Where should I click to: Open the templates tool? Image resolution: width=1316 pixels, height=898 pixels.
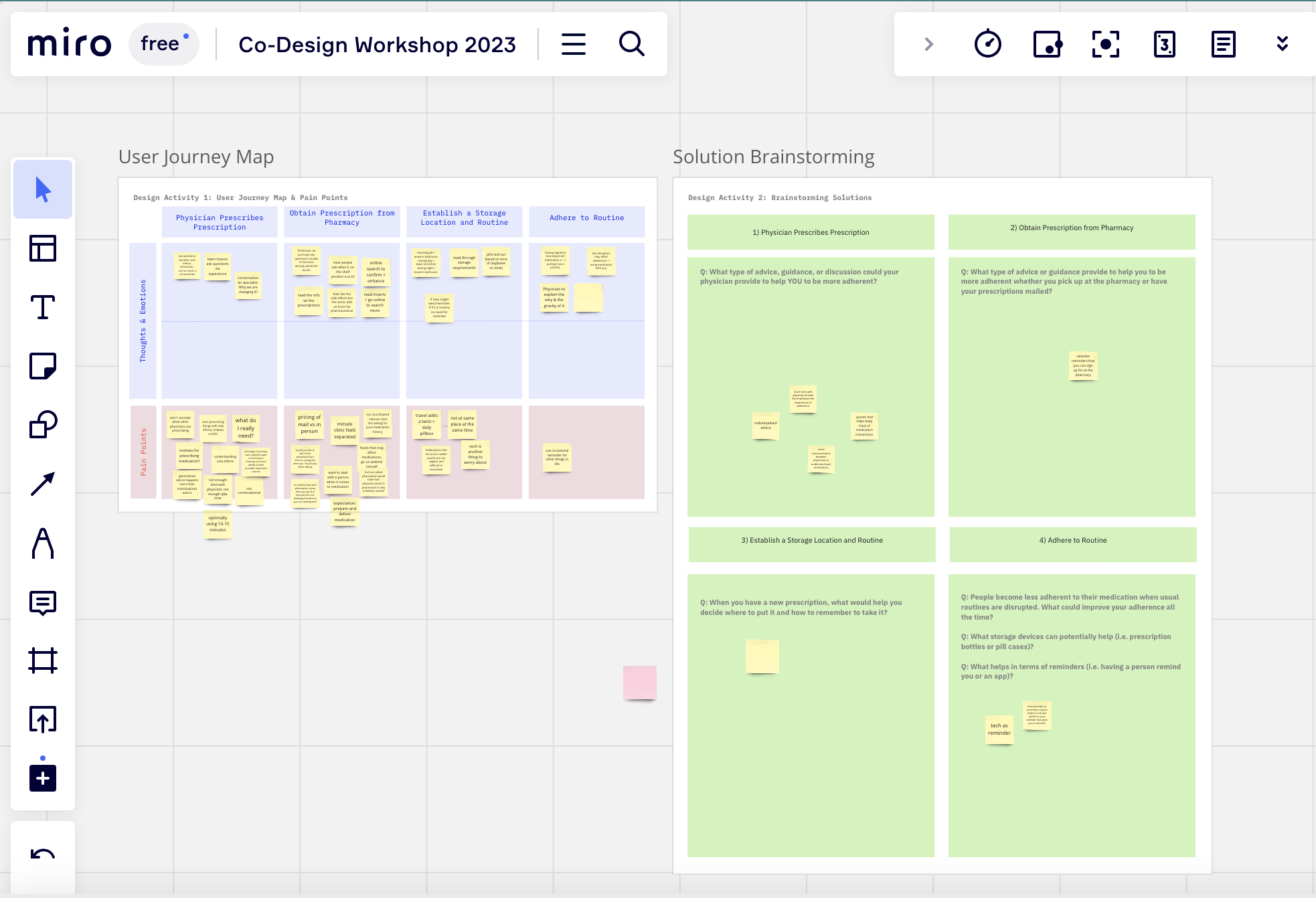(43, 248)
